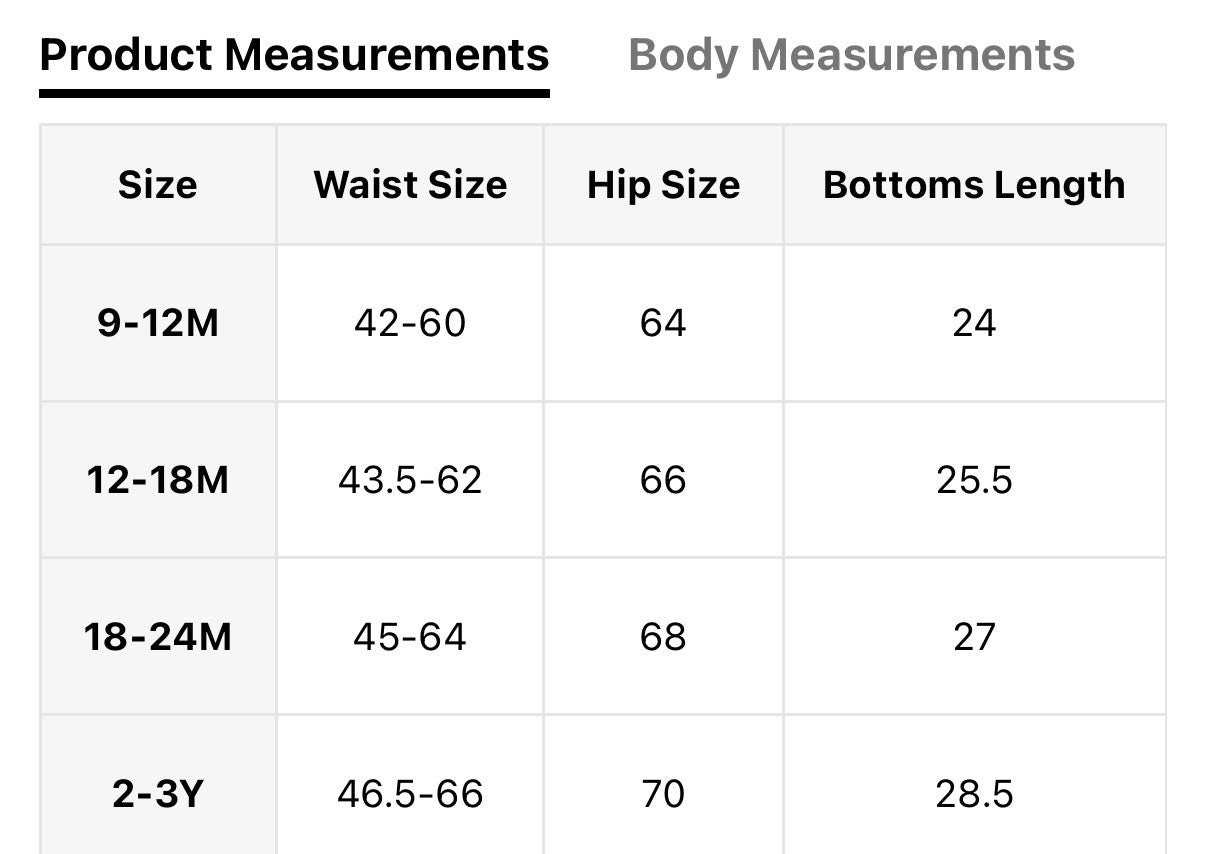
Task: Select the 9-12M size row label
Action: (x=158, y=323)
